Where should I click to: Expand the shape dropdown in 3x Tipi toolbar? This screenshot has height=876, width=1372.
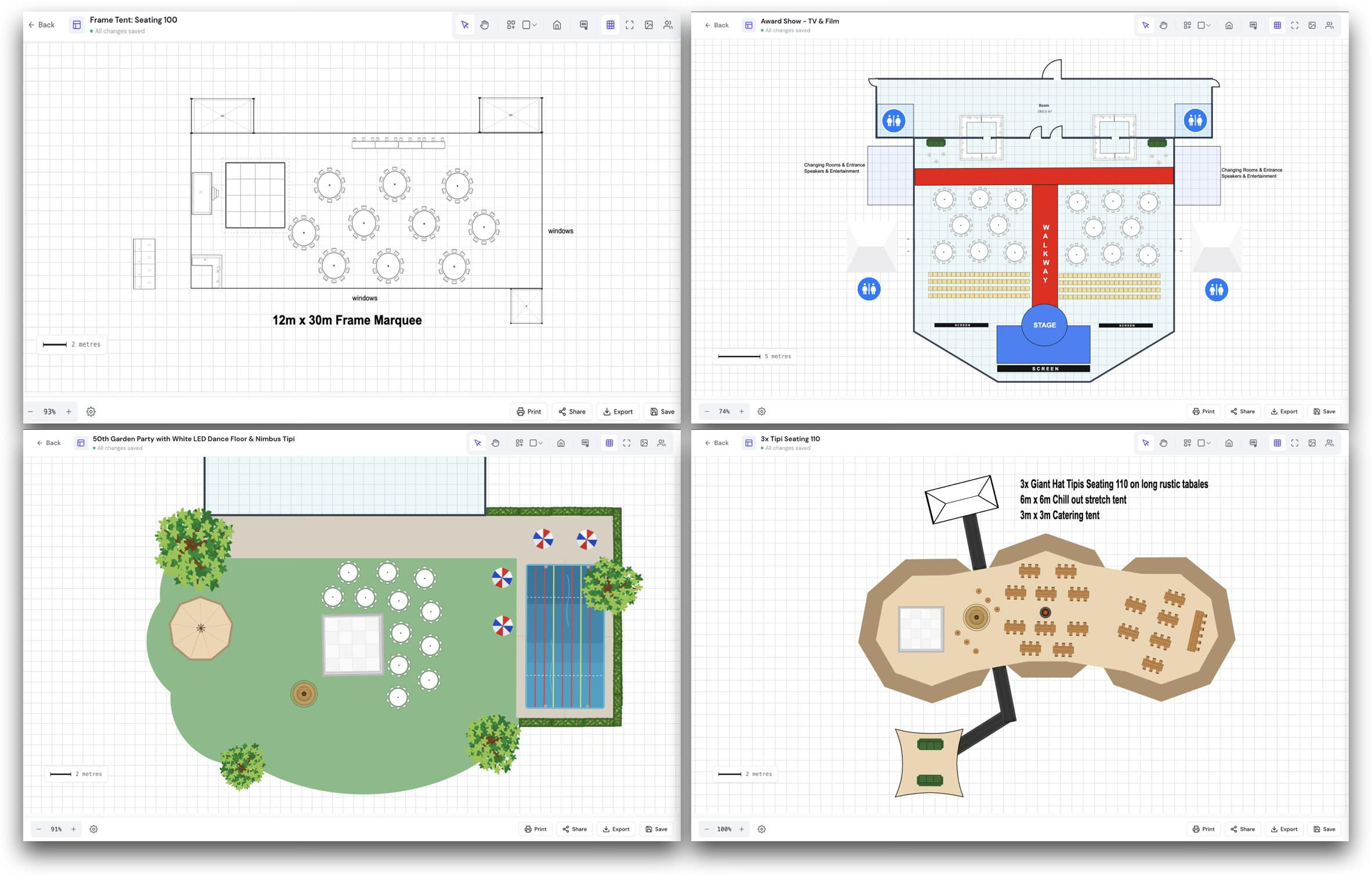pyautogui.click(x=1204, y=443)
